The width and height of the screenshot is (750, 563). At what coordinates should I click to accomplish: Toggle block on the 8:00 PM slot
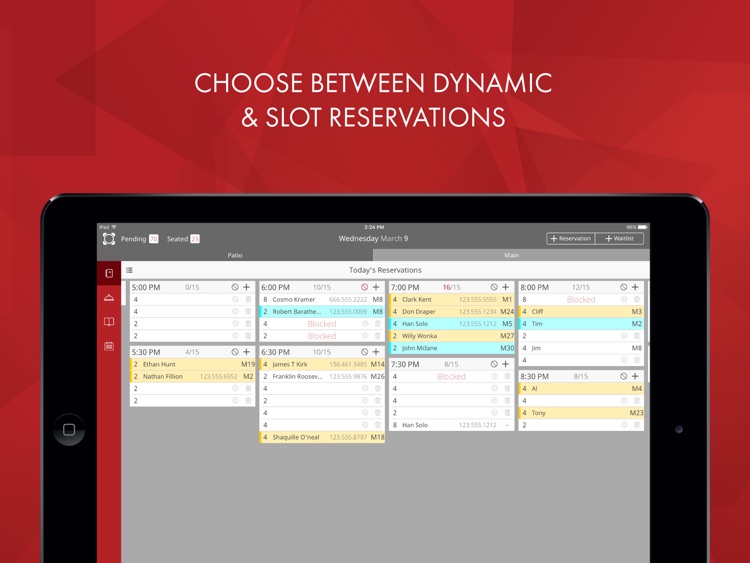624,287
